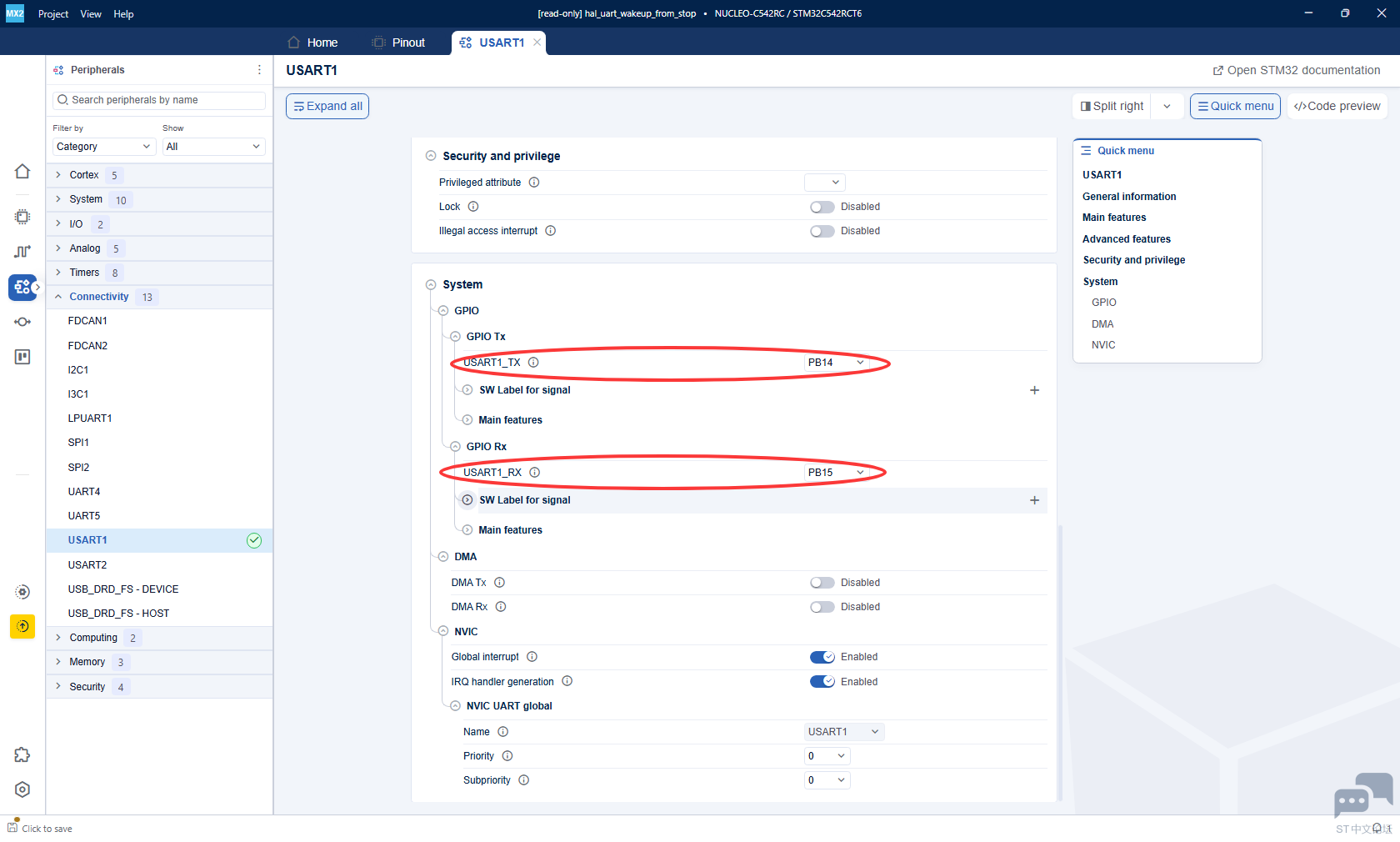Viewport: 1400px width, 842px height.
Task: Enable the DMA Tx switch
Action: [822, 583]
